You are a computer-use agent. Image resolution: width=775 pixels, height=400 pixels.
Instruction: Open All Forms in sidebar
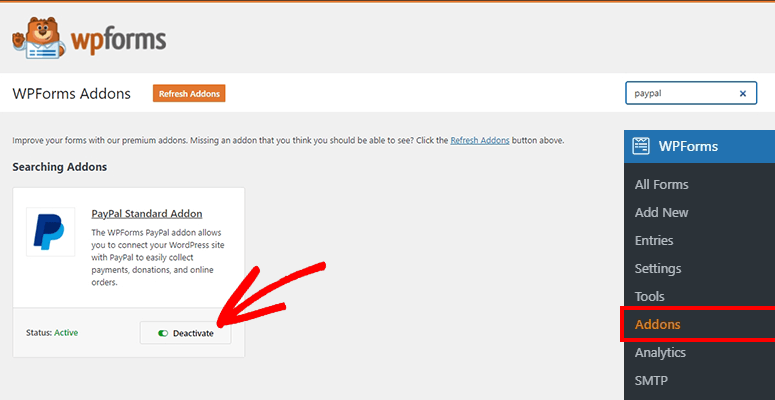[661, 184]
